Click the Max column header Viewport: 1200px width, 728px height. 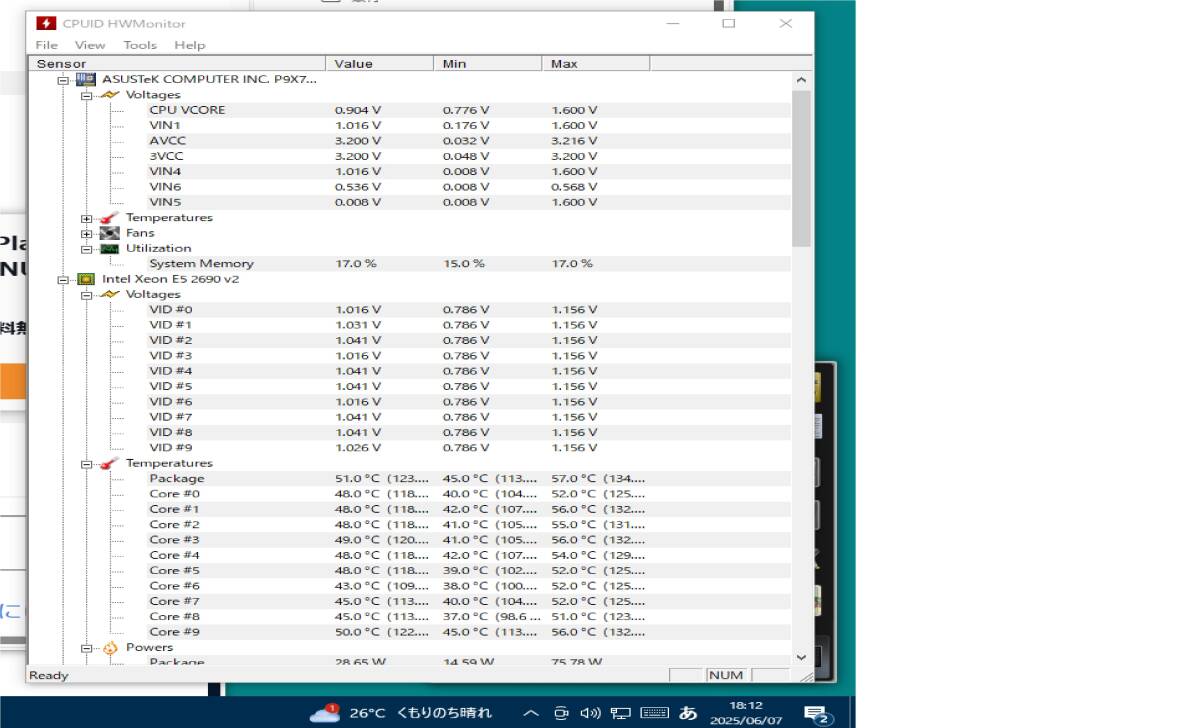click(597, 63)
